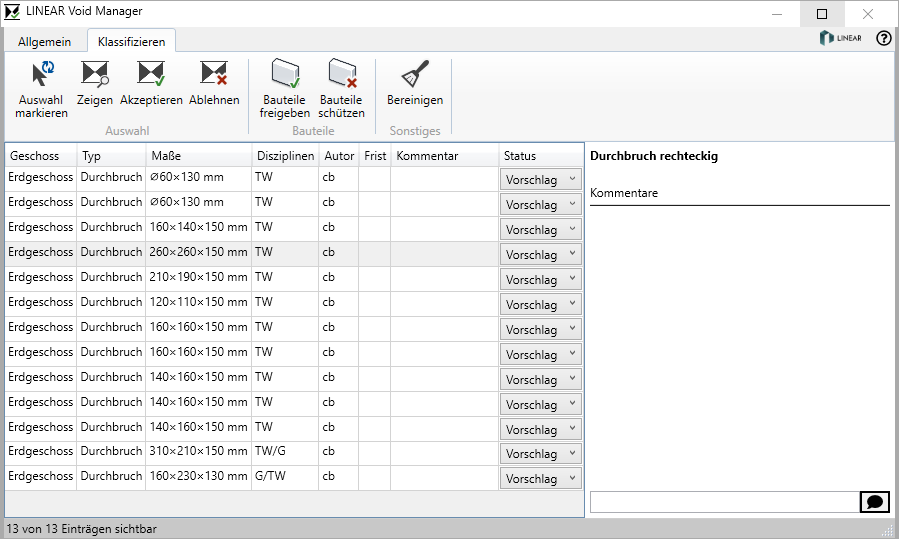Open Status dropdown for 260×260×150 mm row
Image resolution: width=899 pixels, height=539 pixels.
coord(541,255)
